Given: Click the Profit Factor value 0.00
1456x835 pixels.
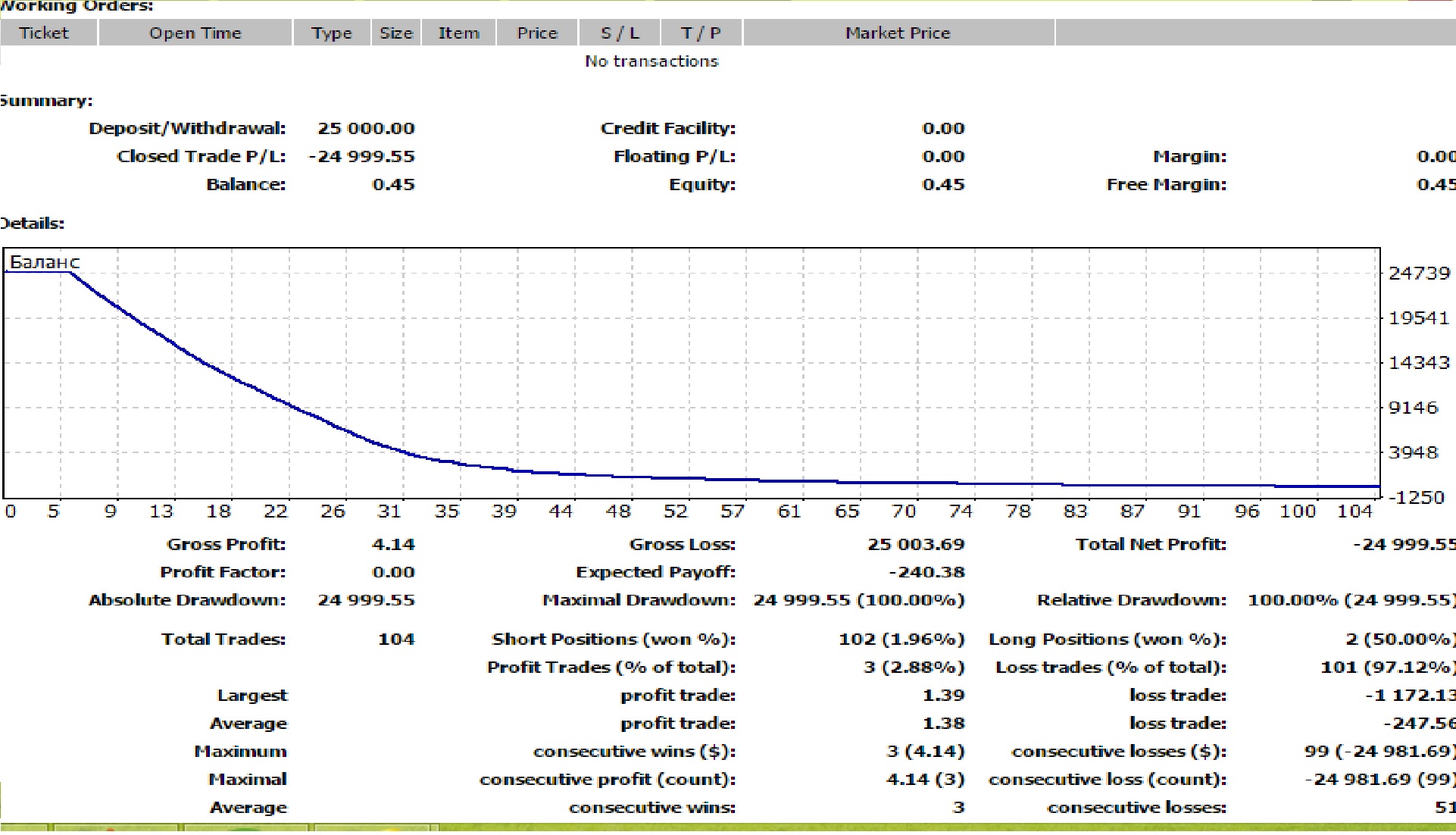Looking at the screenshot, I should pyautogui.click(x=393, y=572).
